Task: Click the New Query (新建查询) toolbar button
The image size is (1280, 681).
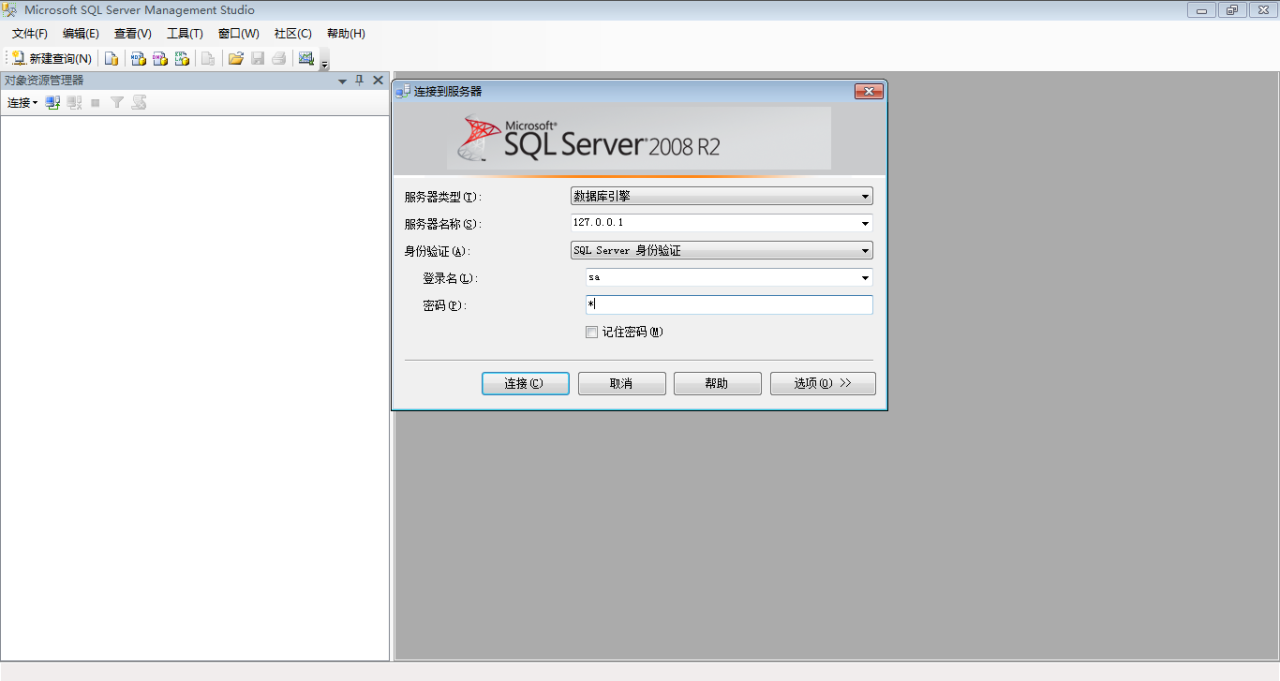Action: click(52, 59)
